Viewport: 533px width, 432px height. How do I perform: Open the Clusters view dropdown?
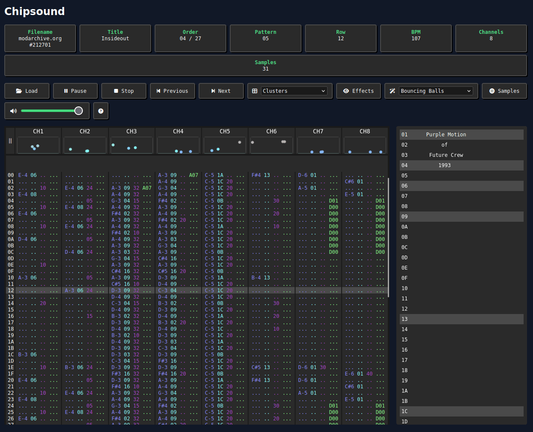coord(294,91)
